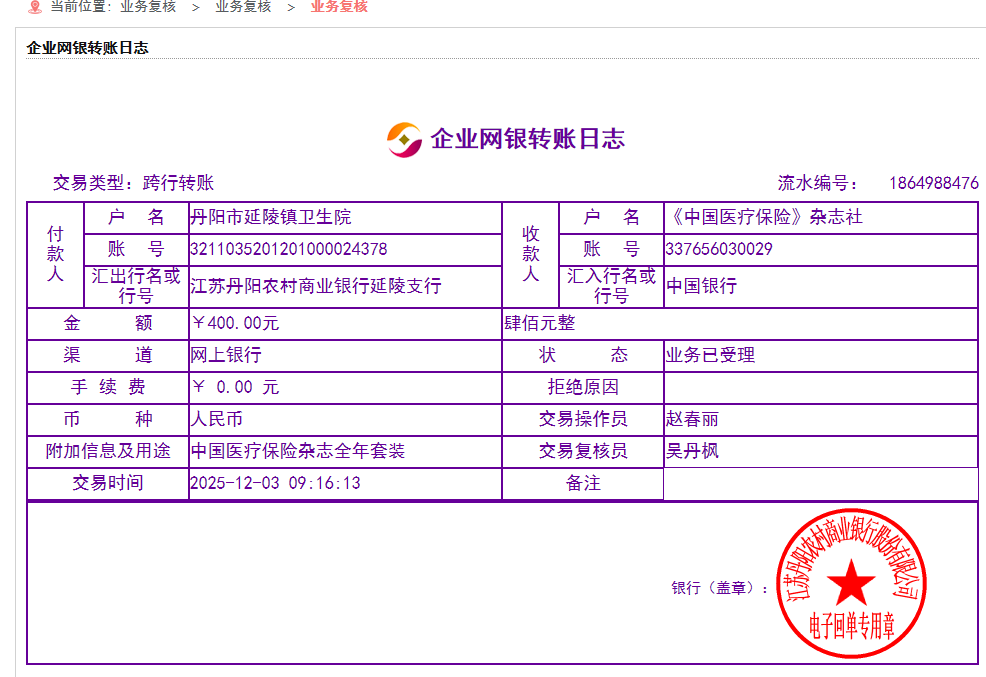Open the middle 业务复核 breadcrumb link
This screenshot has width=986, height=677.
click(243, 7)
